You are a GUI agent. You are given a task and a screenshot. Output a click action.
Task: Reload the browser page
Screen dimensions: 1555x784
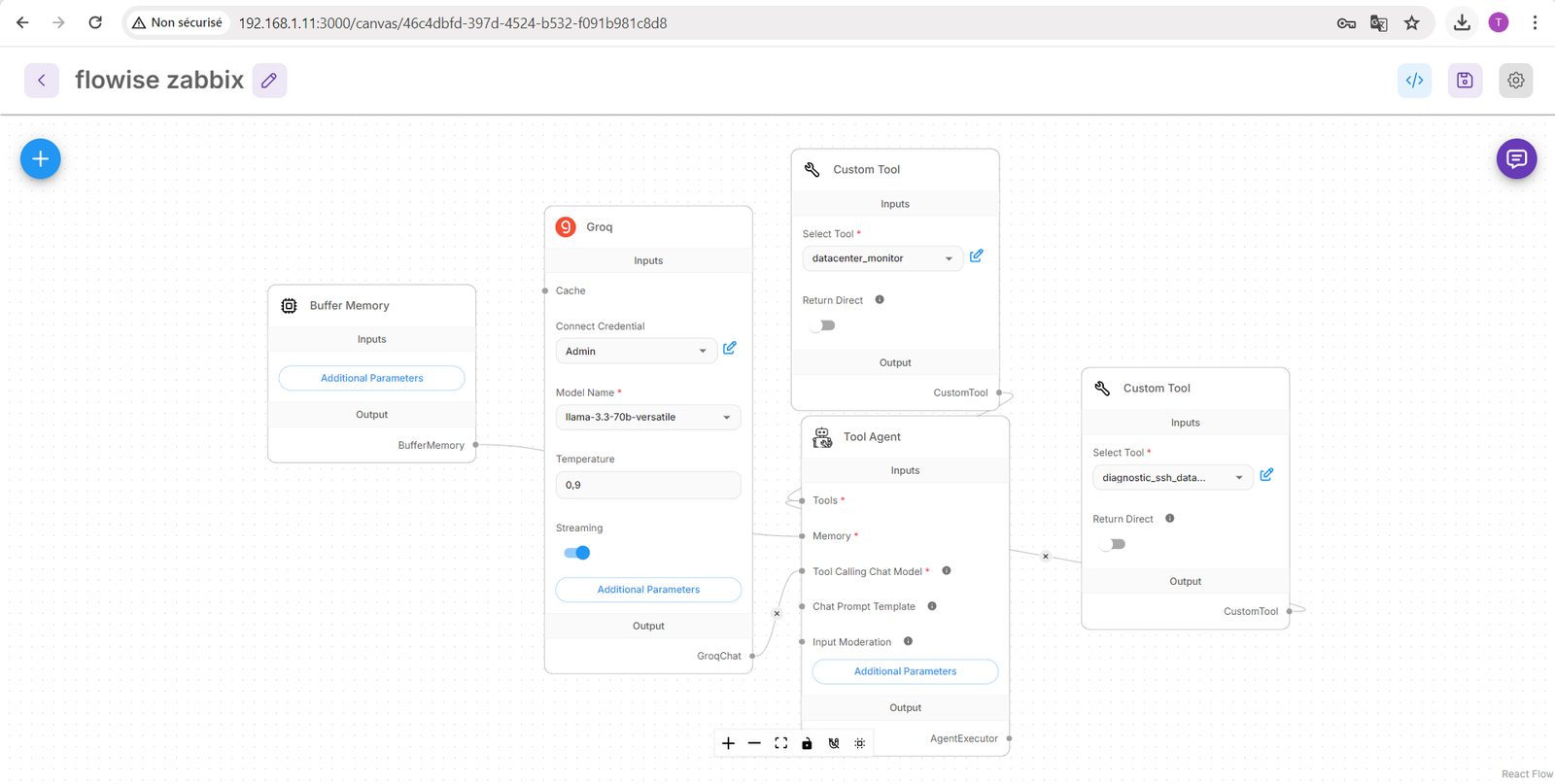pyautogui.click(x=95, y=22)
